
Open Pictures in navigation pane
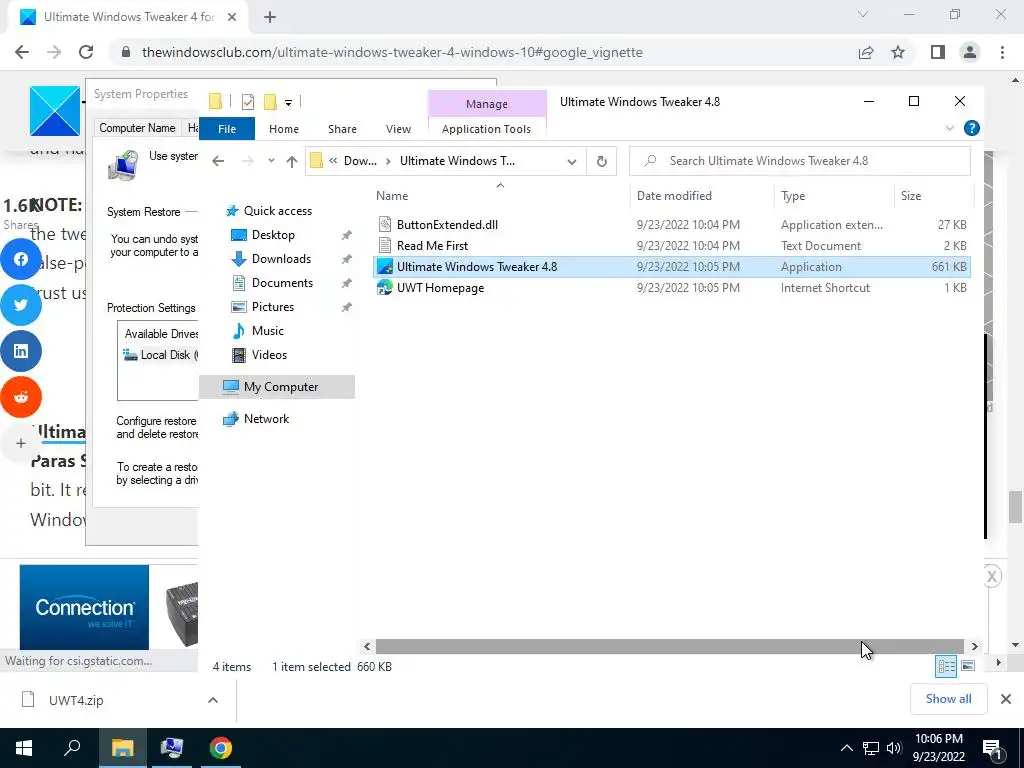272,307
